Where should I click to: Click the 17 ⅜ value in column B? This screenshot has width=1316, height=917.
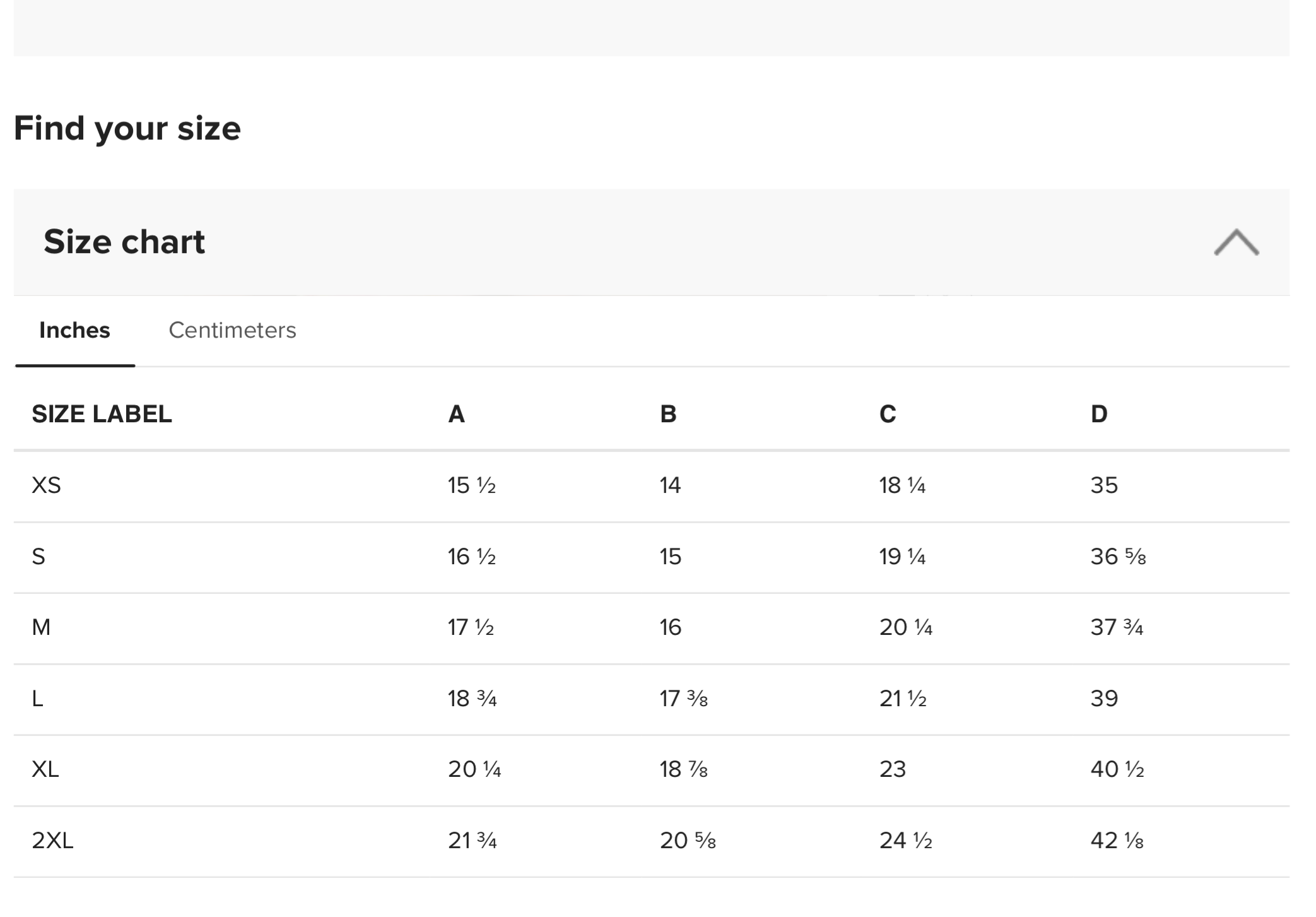(683, 699)
